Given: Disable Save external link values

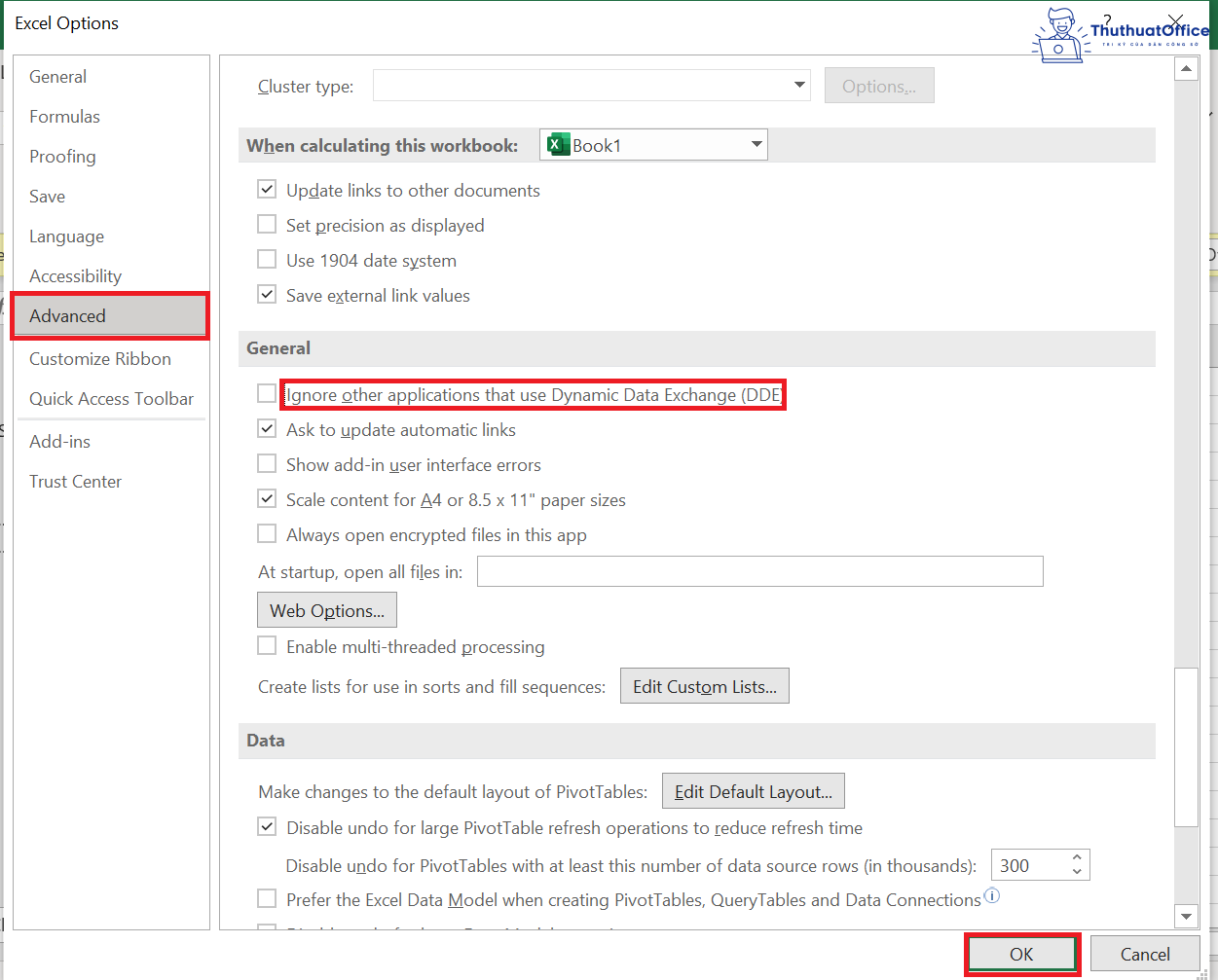Looking at the screenshot, I should (x=267, y=294).
